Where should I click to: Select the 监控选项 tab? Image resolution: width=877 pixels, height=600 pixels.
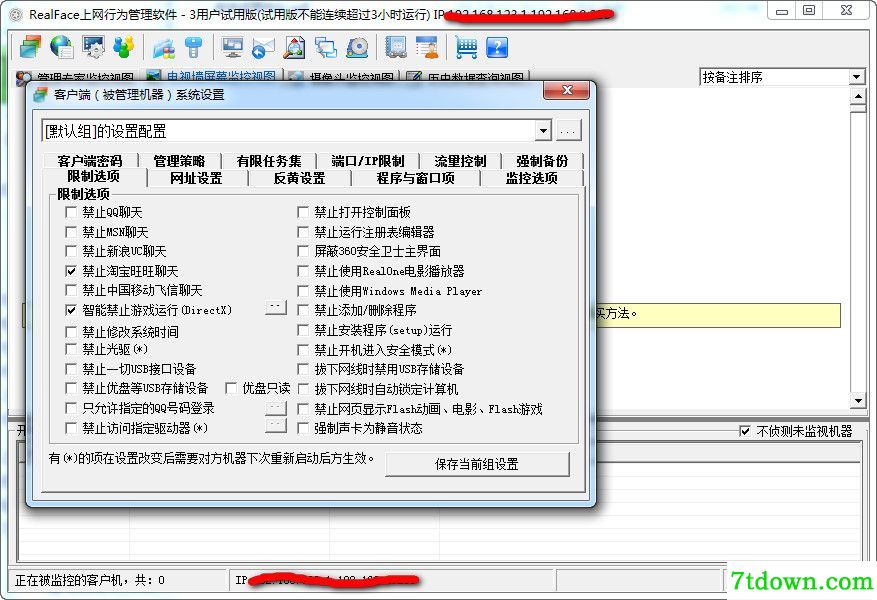point(531,178)
